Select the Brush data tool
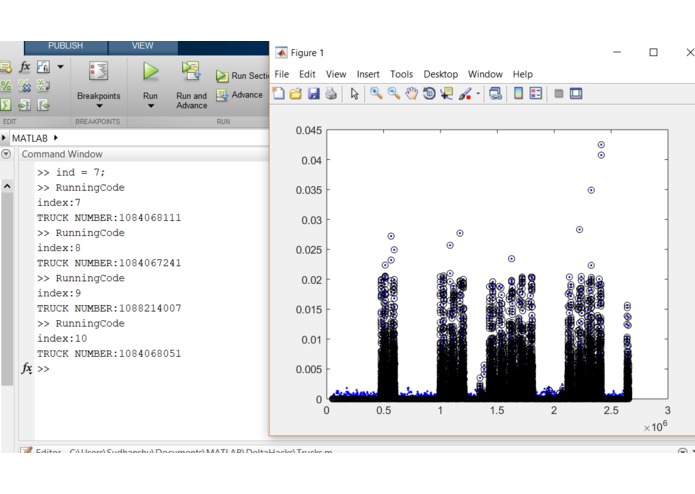This screenshot has height=494, width=695. (465, 93)
